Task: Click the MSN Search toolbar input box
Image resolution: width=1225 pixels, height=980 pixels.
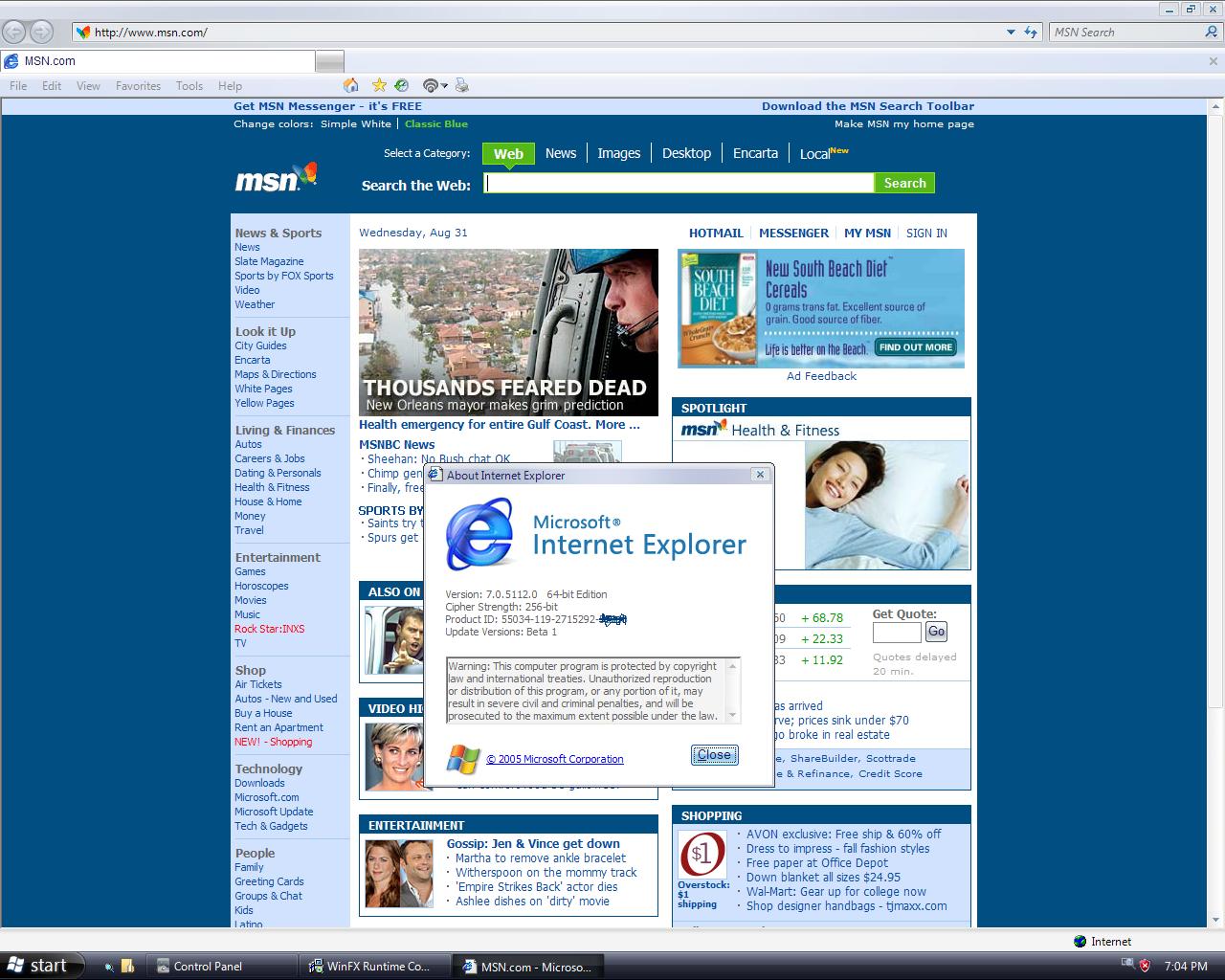Action: (x=1126, y=33)
